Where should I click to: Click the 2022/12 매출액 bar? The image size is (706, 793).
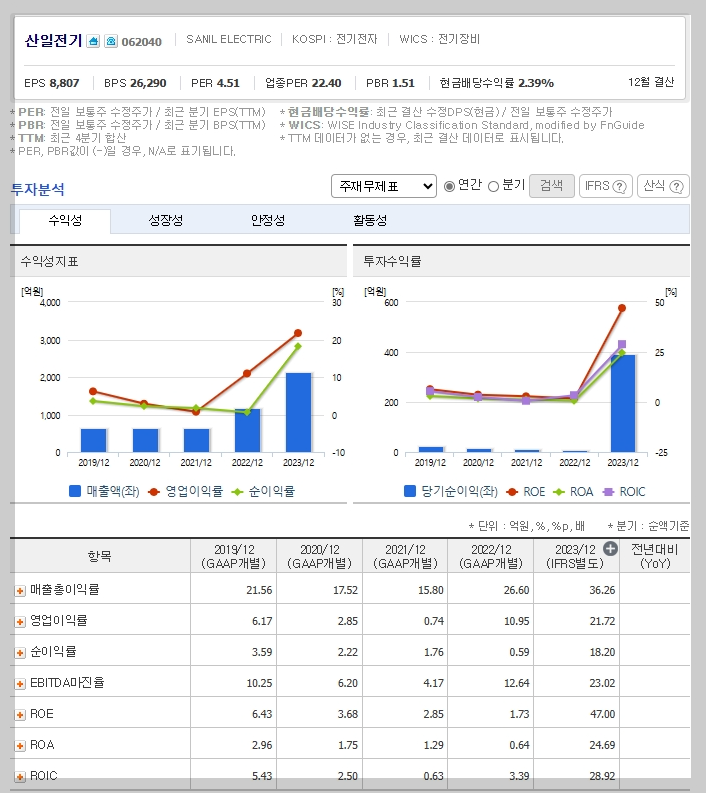point(247,430)
